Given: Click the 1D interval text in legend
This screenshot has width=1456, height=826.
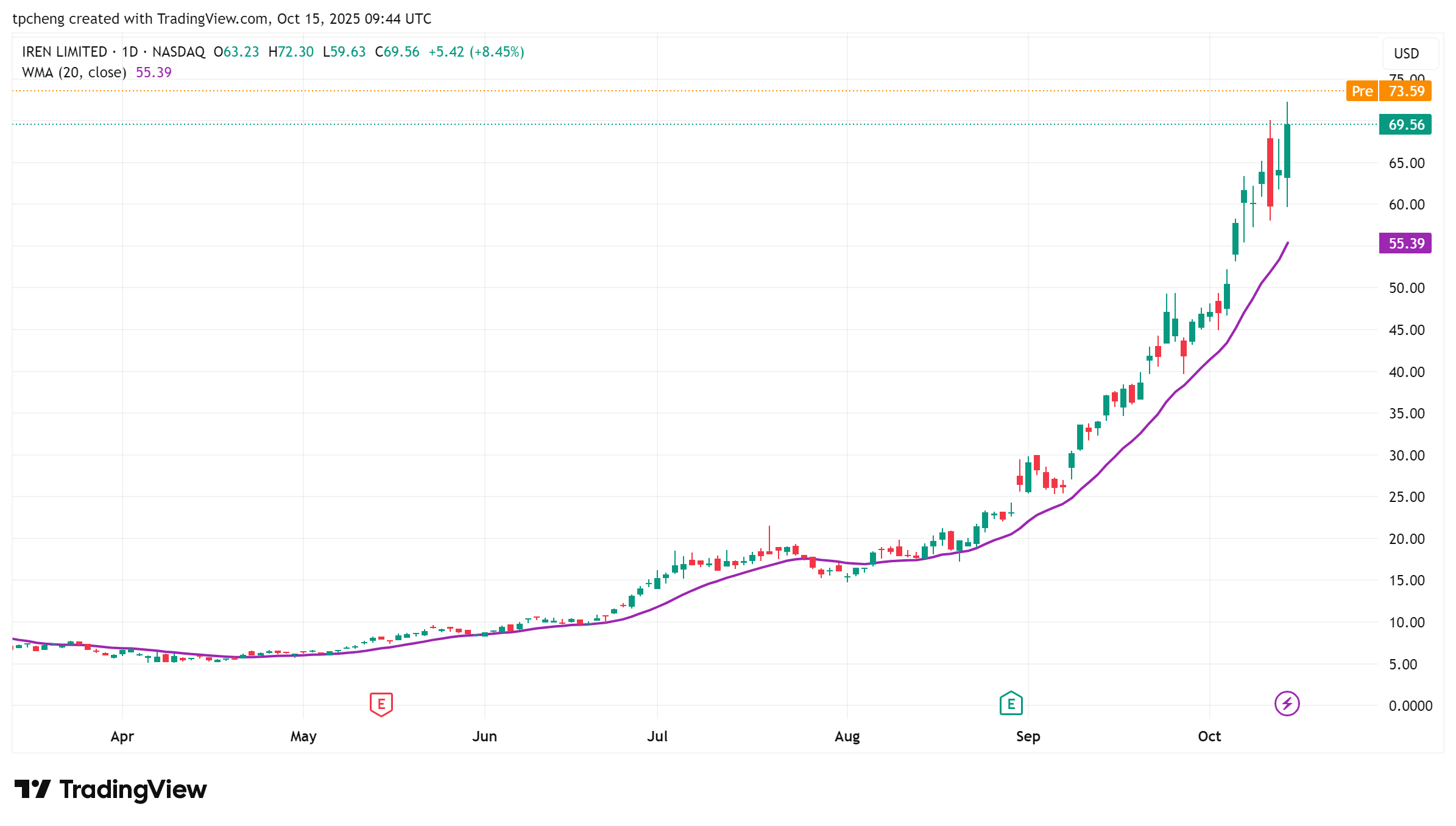Looking at the screenshot, I should (x=130, y=52).
